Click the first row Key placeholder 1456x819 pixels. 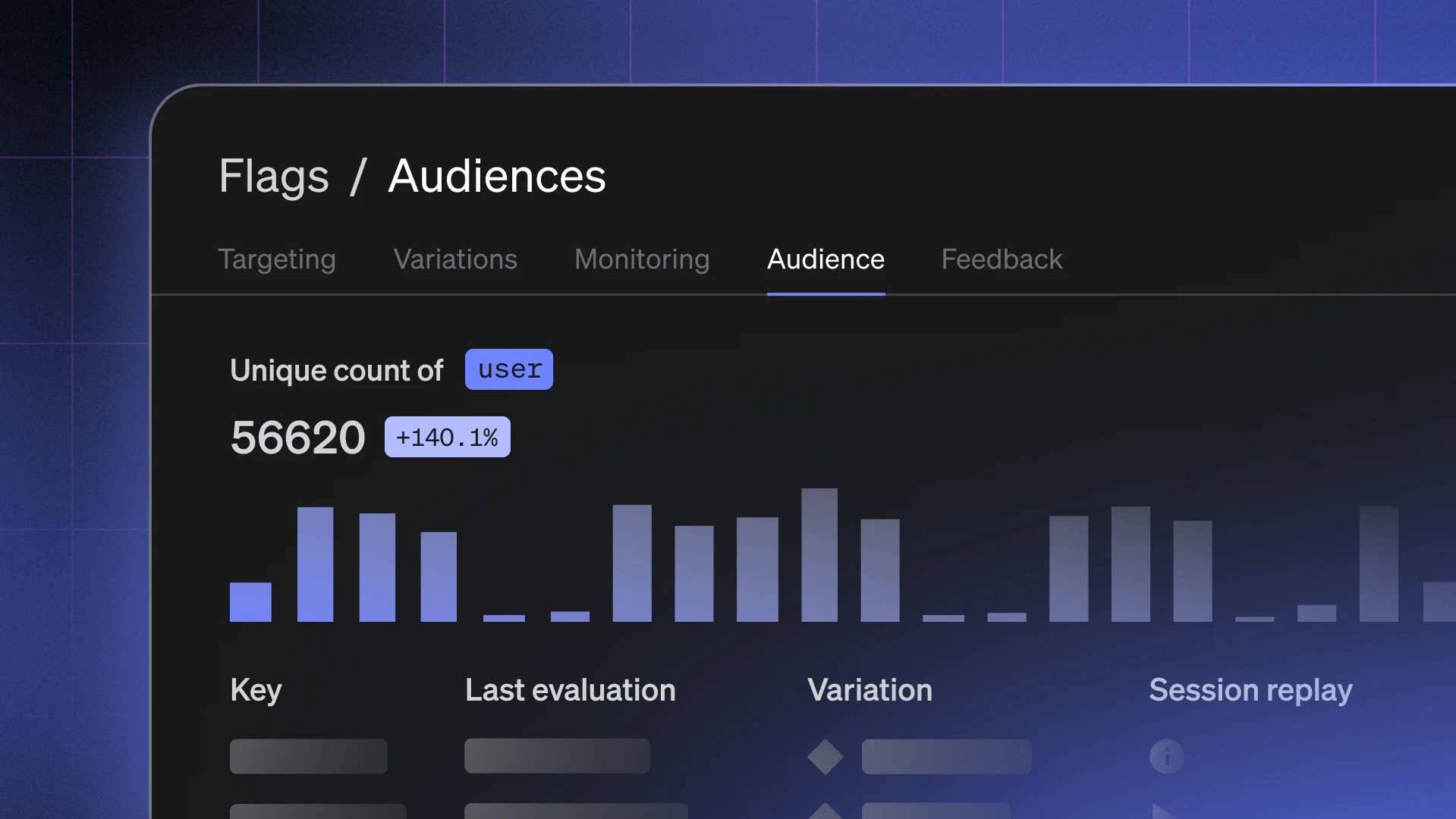click(x=308, y=756)
